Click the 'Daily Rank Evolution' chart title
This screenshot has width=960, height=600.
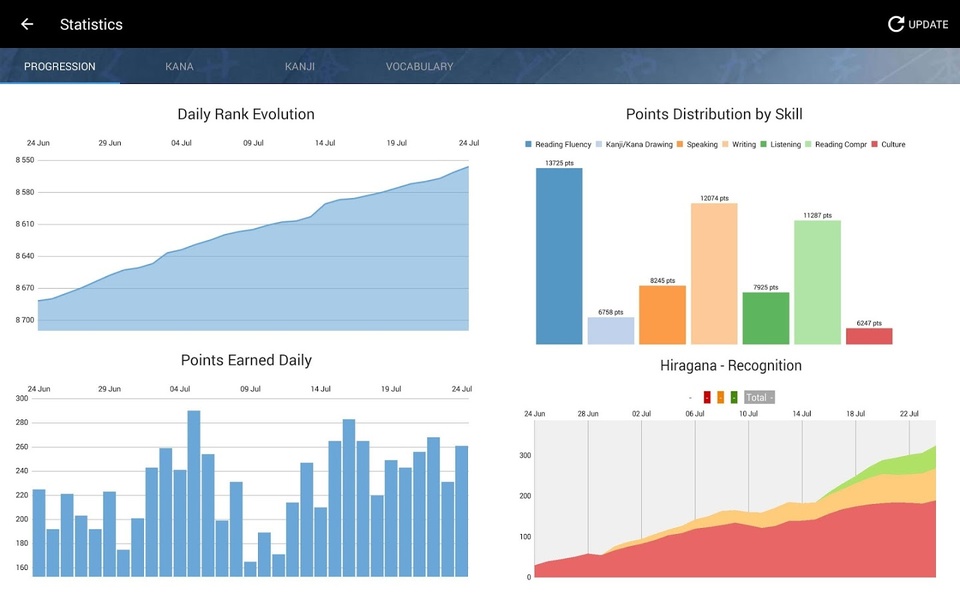point(246,114)
